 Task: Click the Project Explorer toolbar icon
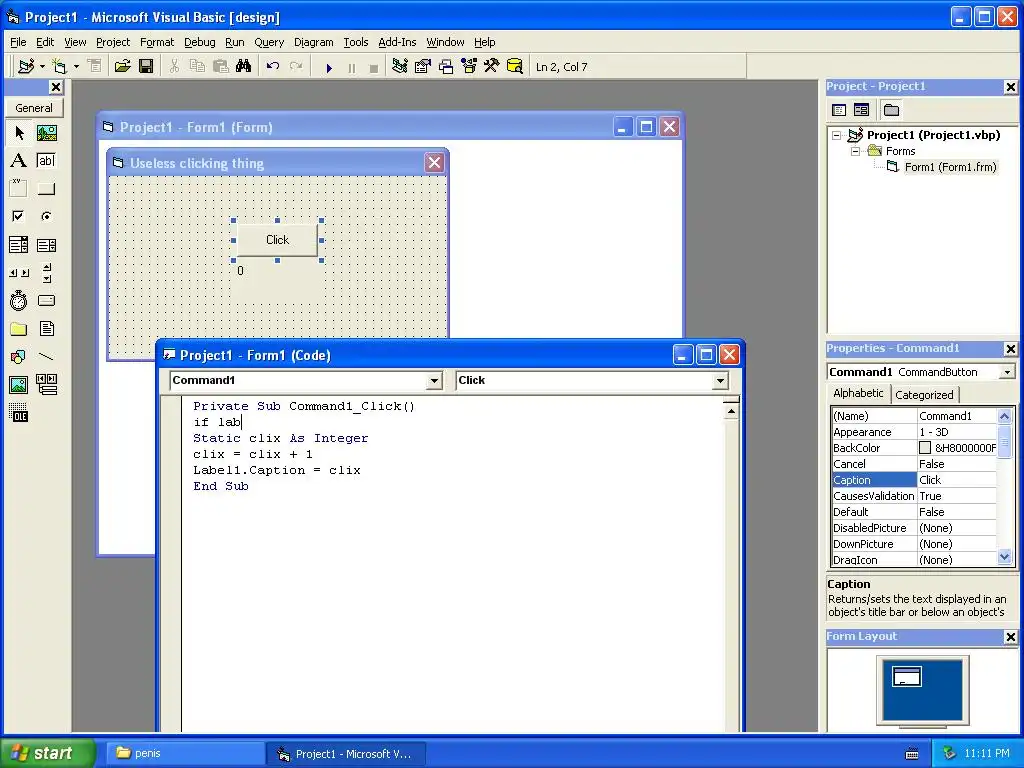(400, 66)
